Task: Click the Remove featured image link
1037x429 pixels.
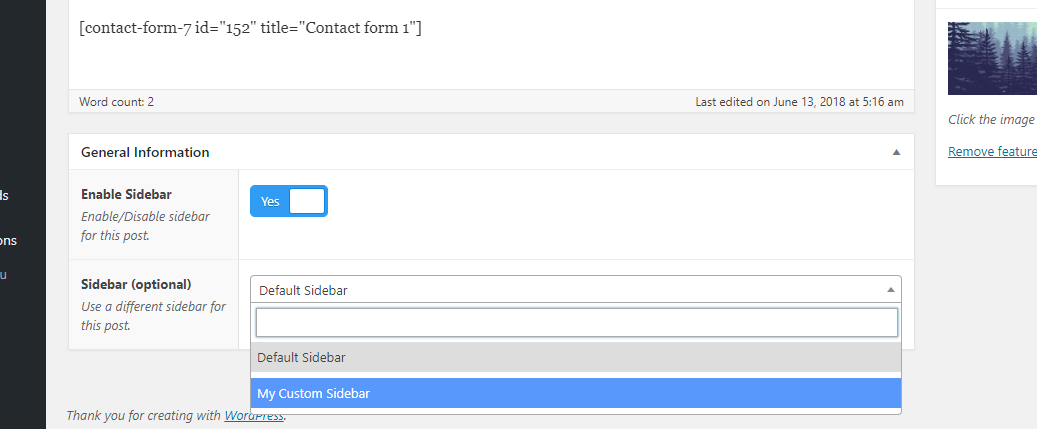Action: [992, 151]
